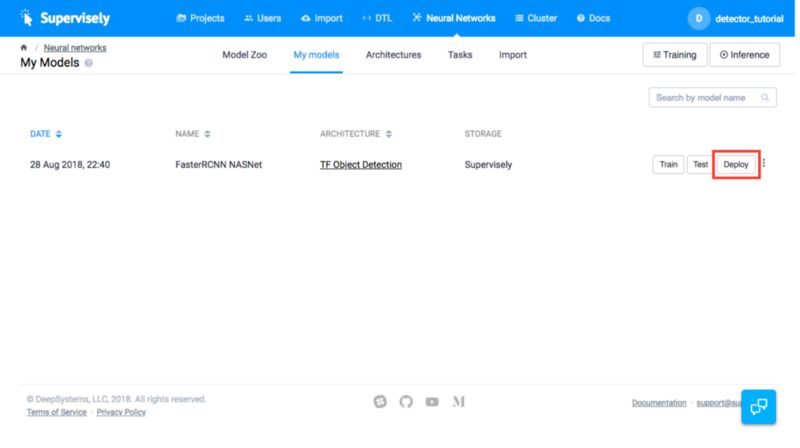800x448 pixels.
Task: Open the Users page
Action: (x=263, y=18)
